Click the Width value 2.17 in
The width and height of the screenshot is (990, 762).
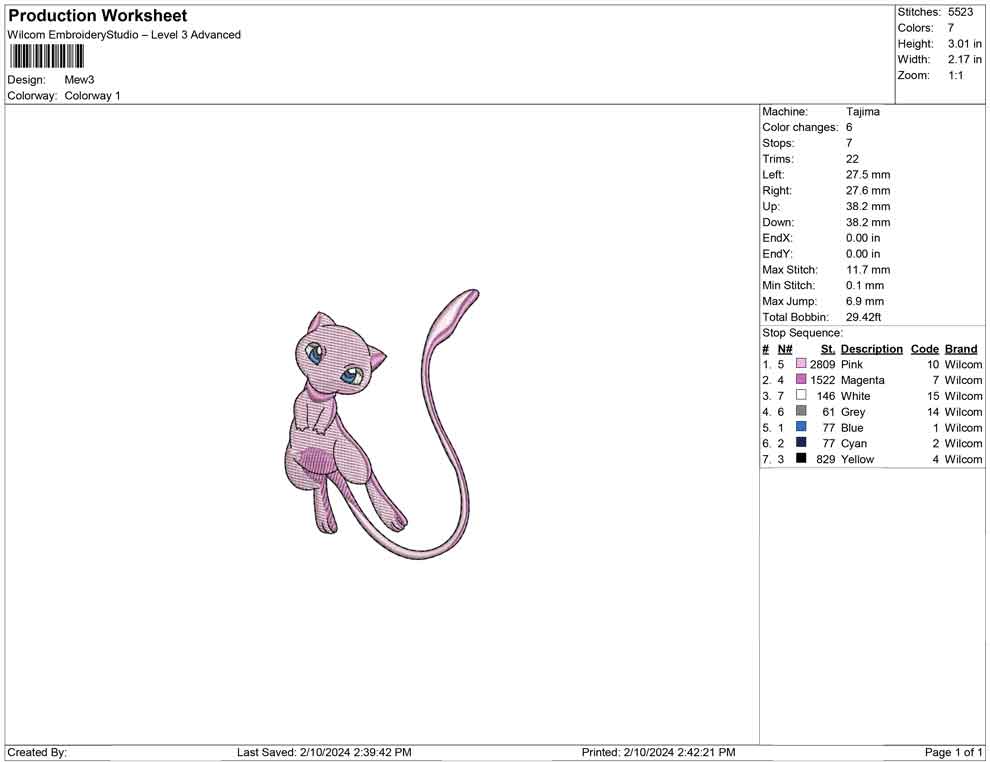(x=965, y=59)
